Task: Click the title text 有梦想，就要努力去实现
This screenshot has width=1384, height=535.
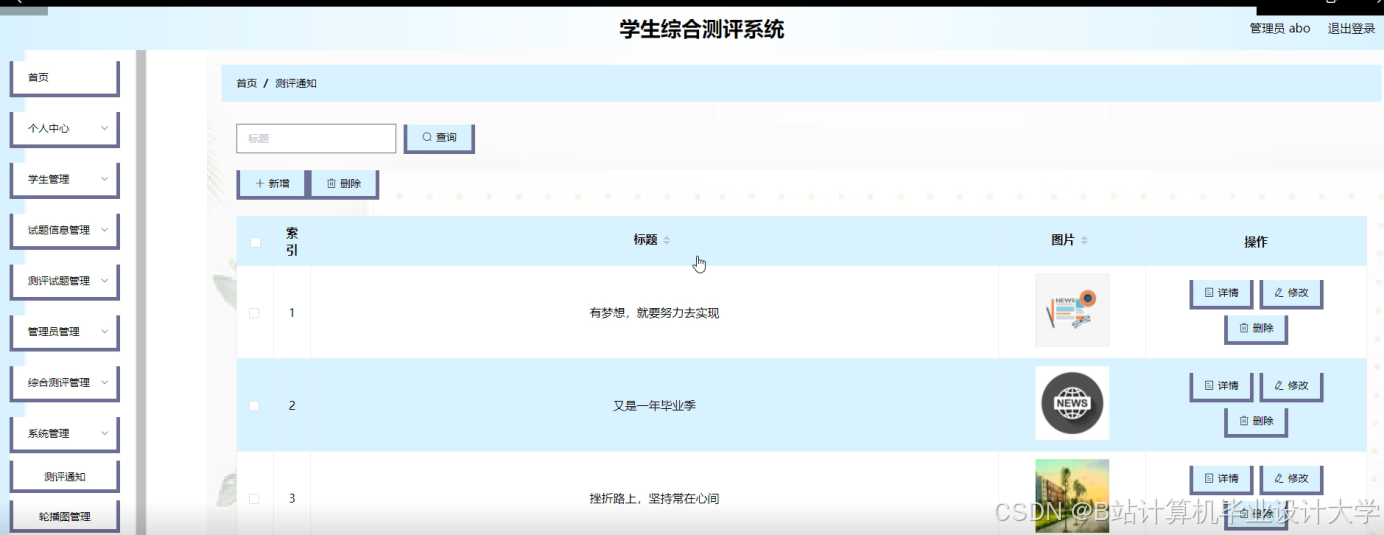Action: 654,313
